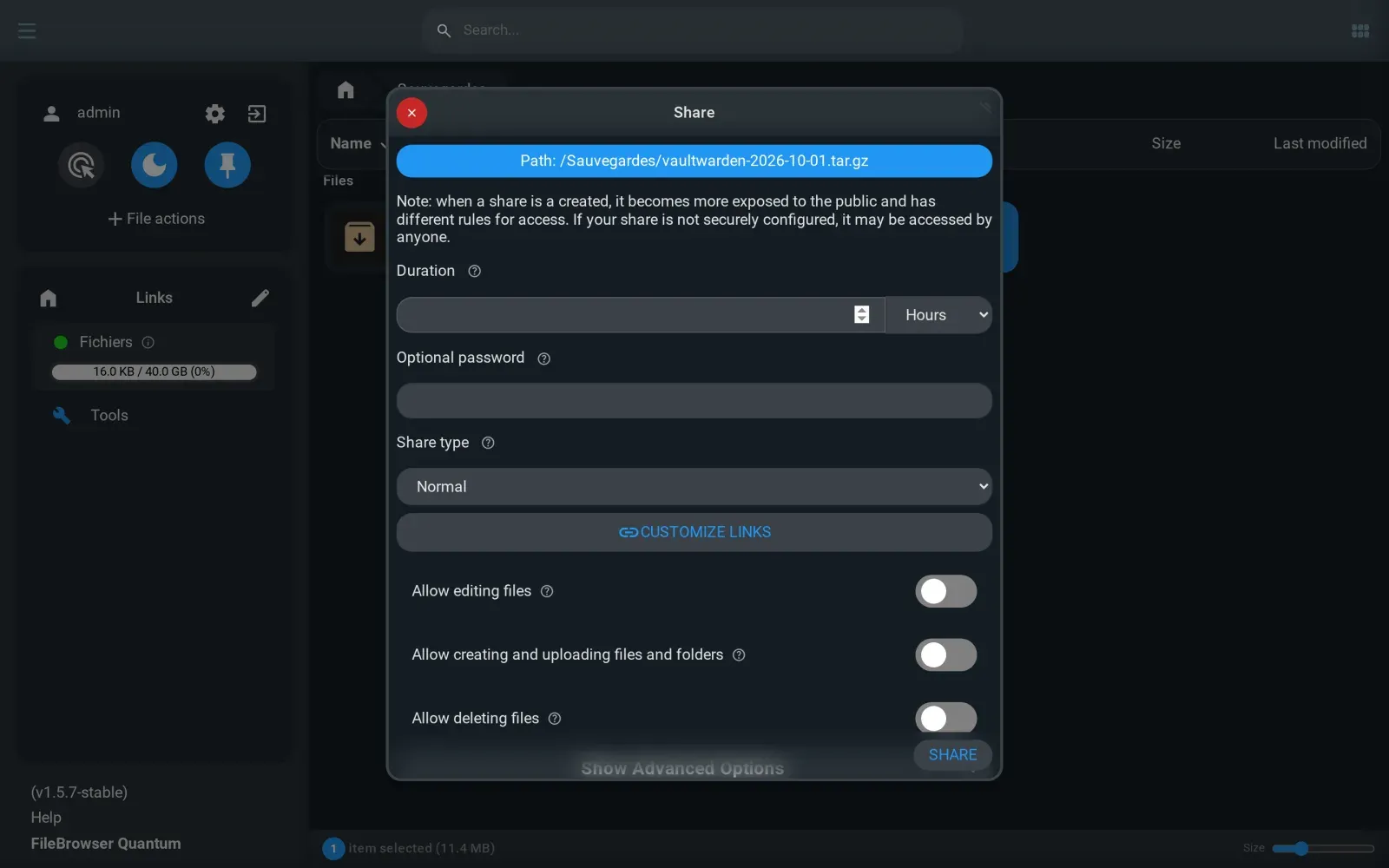Toggle dark mode moon button

(x=155, y=165)
